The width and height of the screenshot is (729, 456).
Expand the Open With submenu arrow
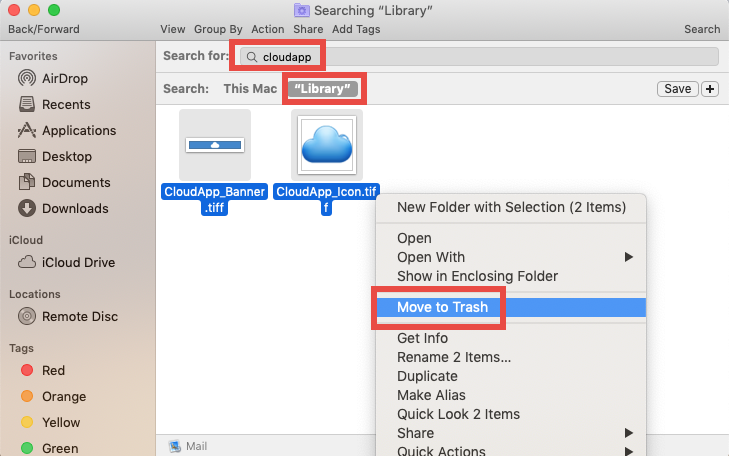coord(629,257)
